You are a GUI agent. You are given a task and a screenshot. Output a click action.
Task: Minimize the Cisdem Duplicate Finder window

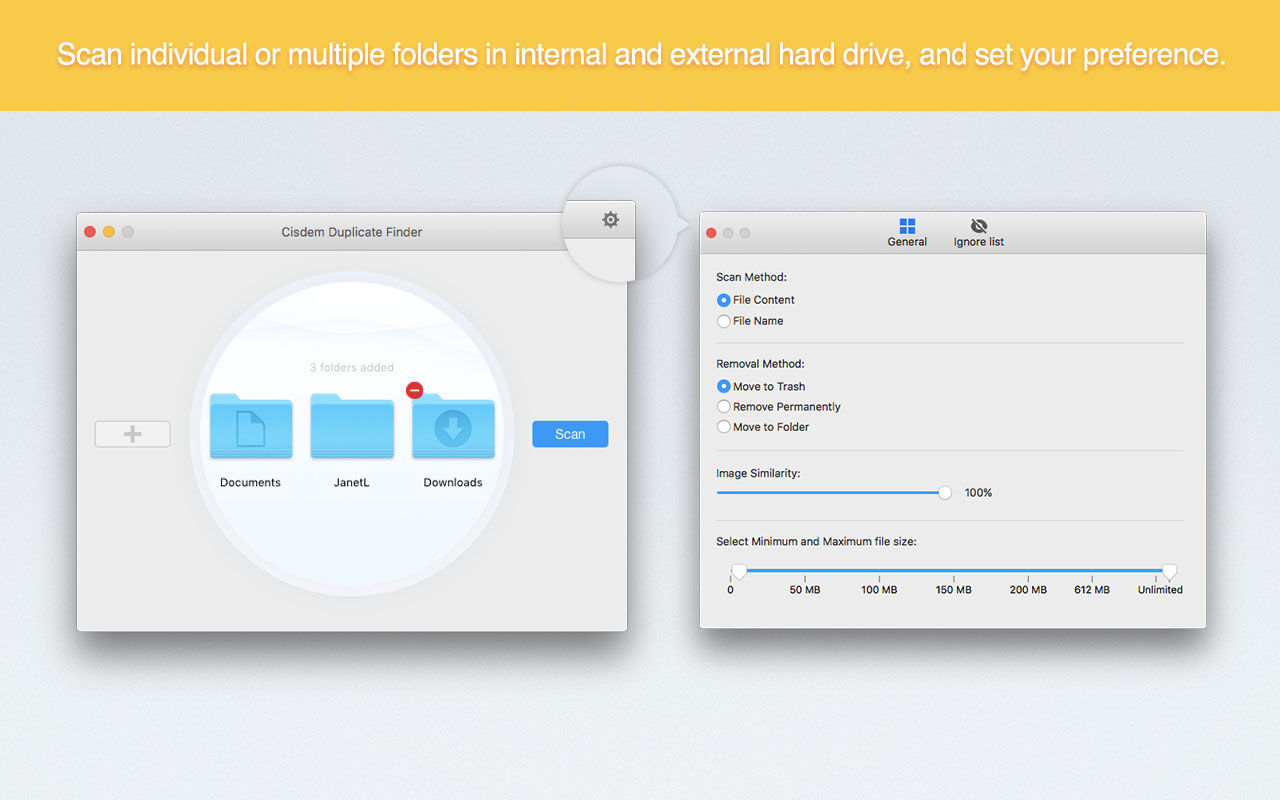(109, 232)
